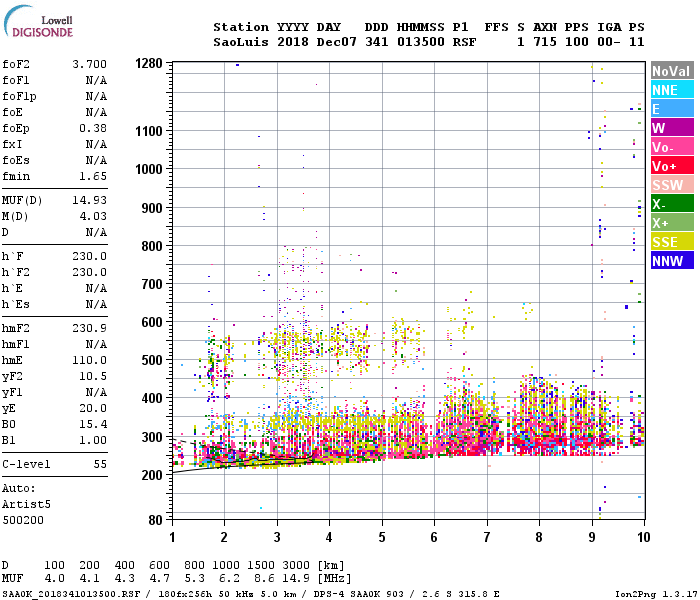Click the foEp value 0.38
700x600 pixels.
click(x=93, y=129)
